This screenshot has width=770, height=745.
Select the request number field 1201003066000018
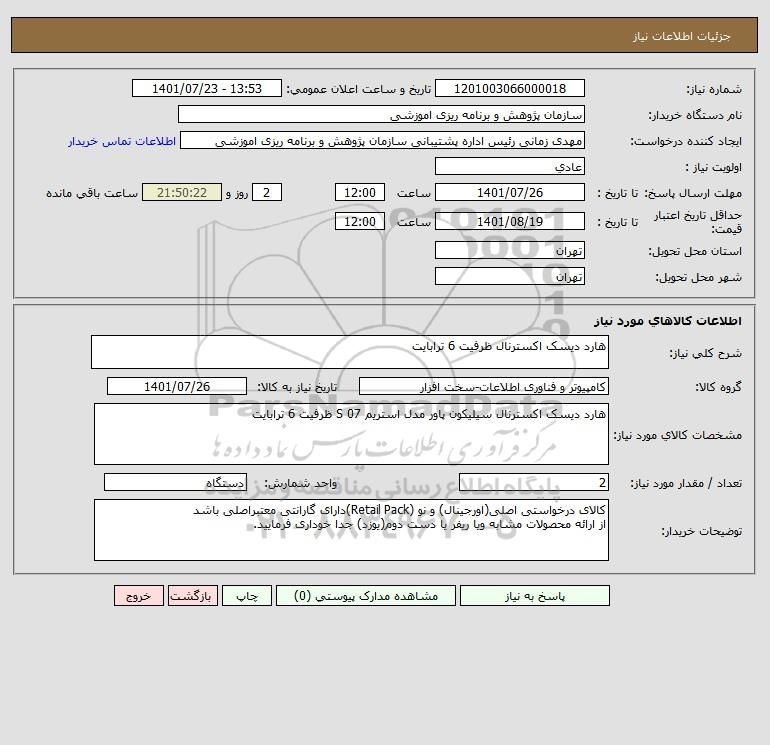point(510,88)
